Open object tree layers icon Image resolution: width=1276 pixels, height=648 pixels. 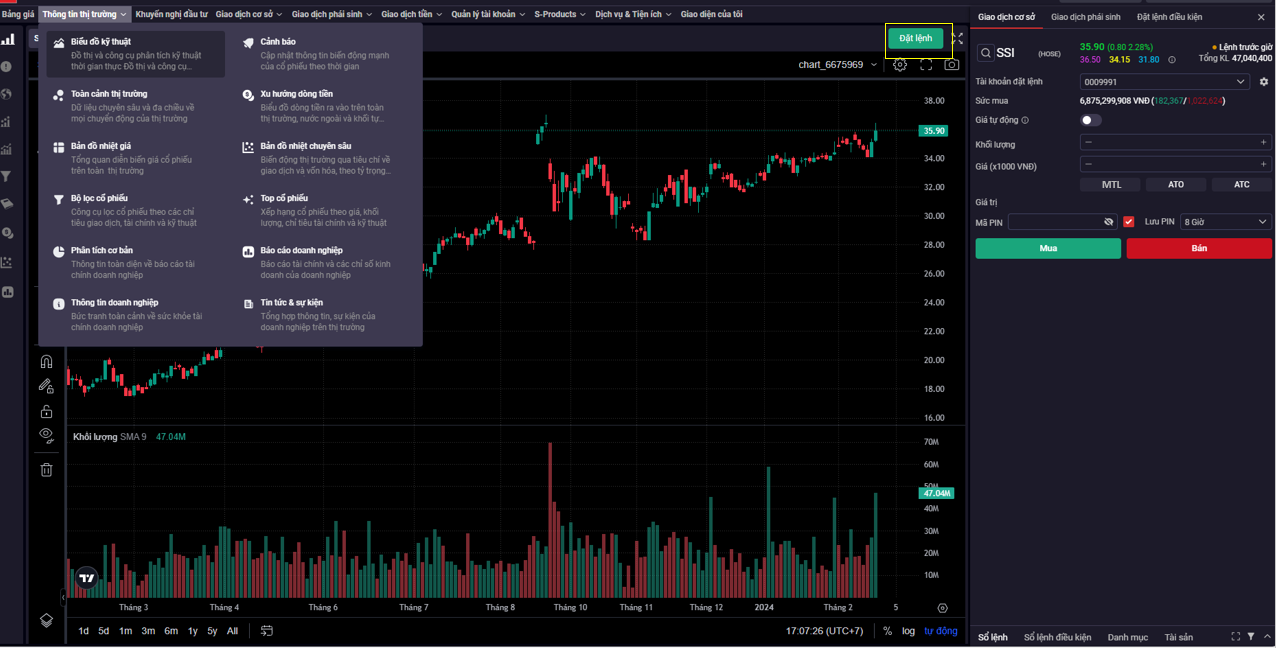(x=46, y=620)
